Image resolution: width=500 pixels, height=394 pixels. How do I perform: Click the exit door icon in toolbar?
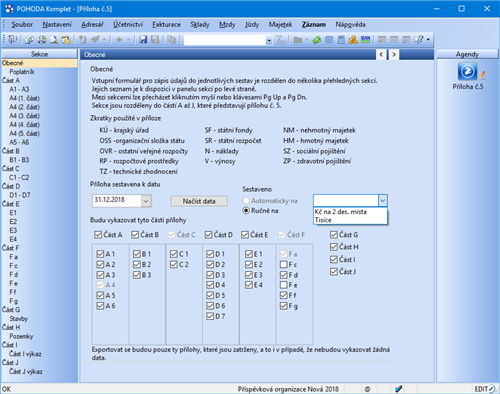12,40
